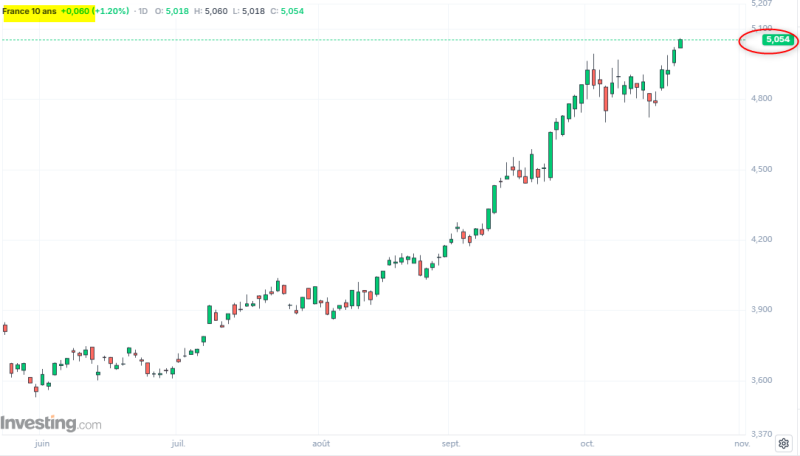
Task: Click the 1D interval label
Action: (x=143, y=11)
